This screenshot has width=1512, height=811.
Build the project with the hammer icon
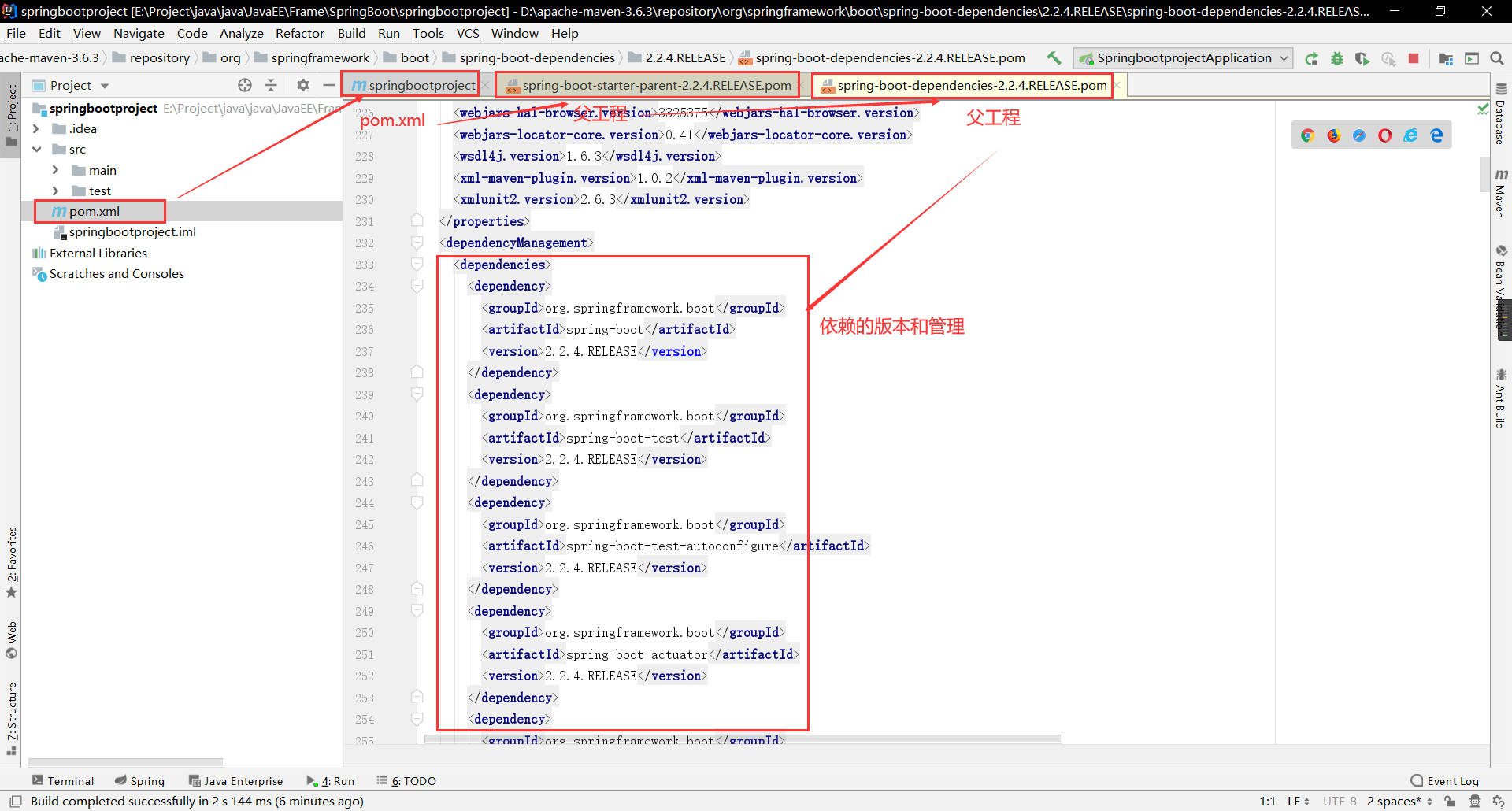(x=1054, y=57)
